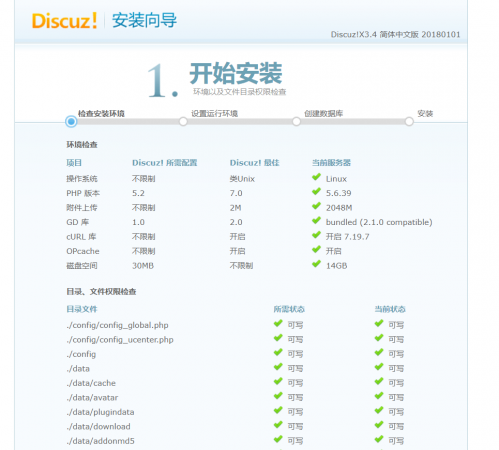
Task: Click the checkmark next to 14GB
Action: pyautogui.click(x=316, y=264)
